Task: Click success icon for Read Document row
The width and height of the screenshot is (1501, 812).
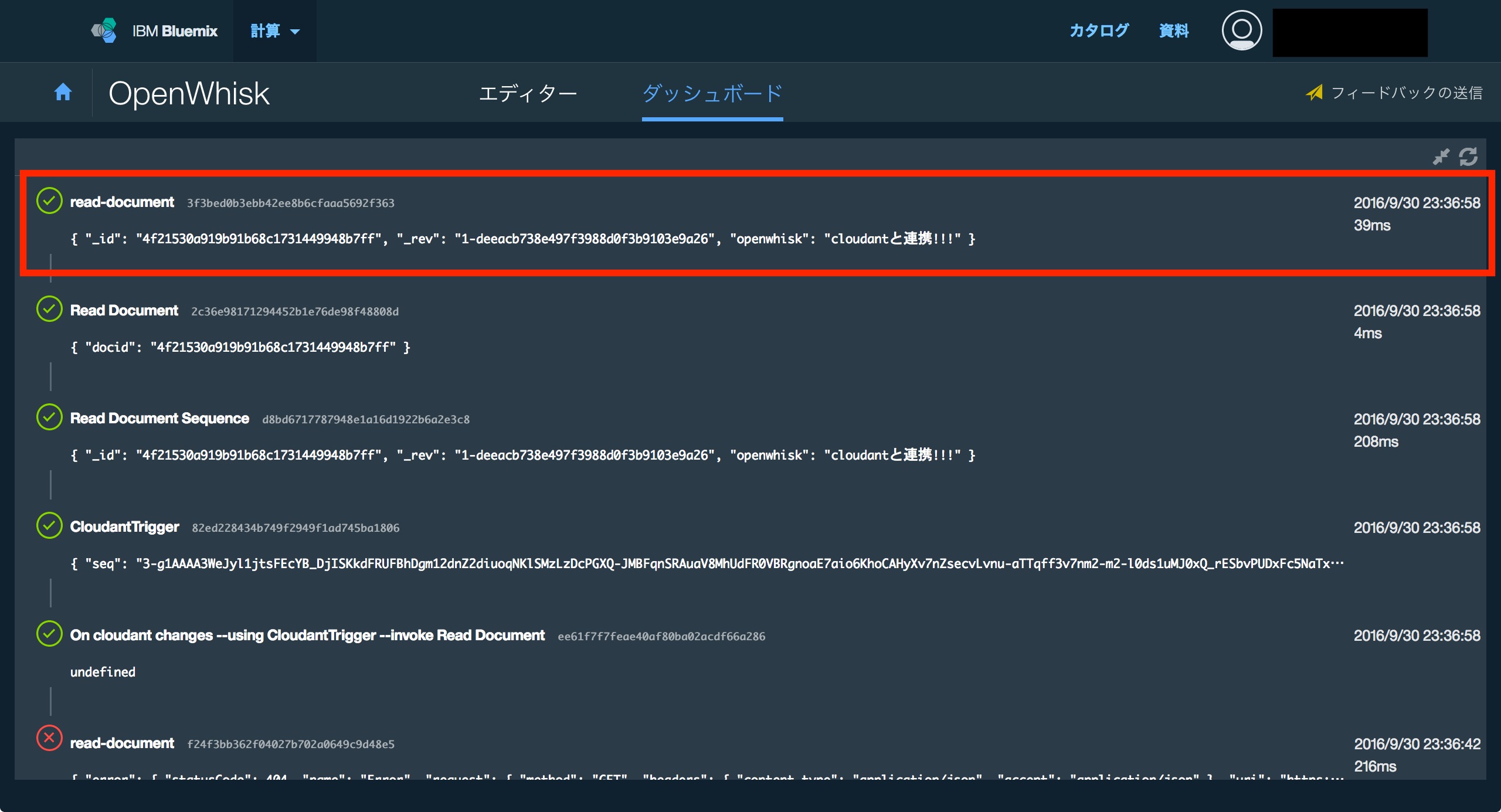Action: [49, 308]
